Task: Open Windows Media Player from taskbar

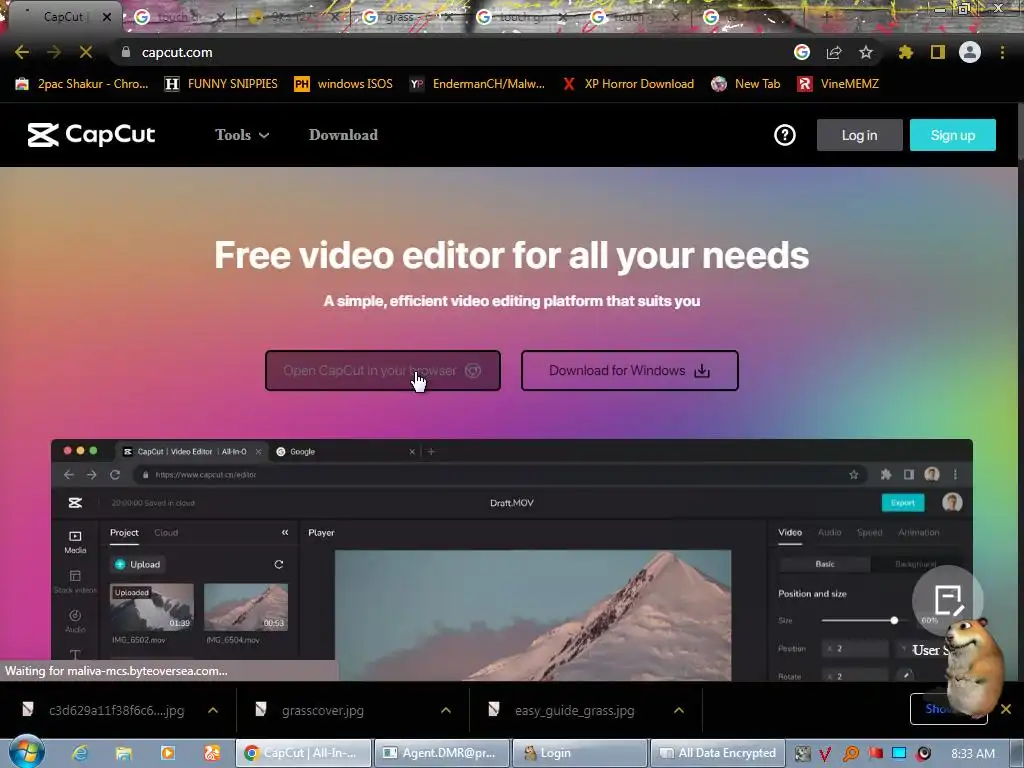Action: tap(168, 753)
